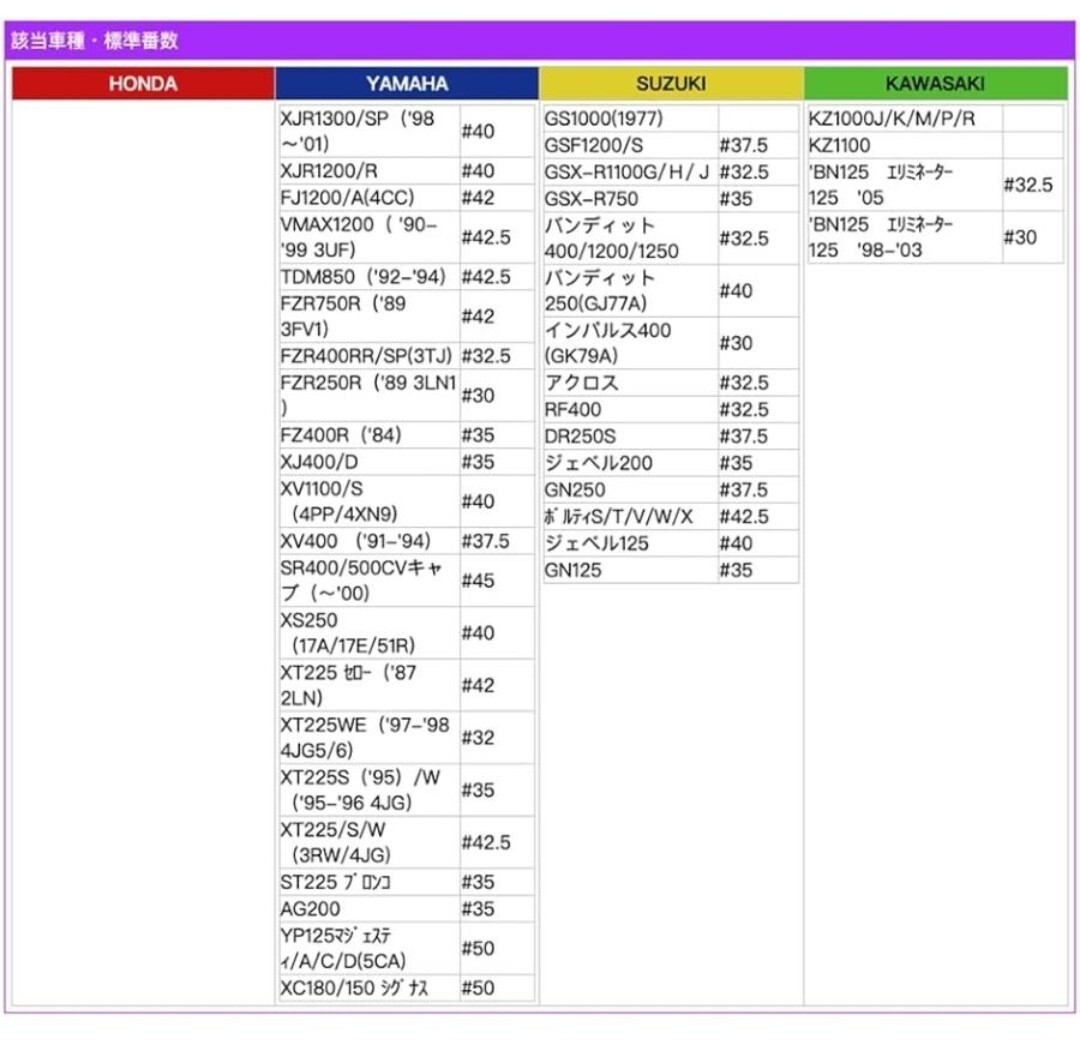Click the 該当車種・標準番数 title bar

[x=540, y=40]
